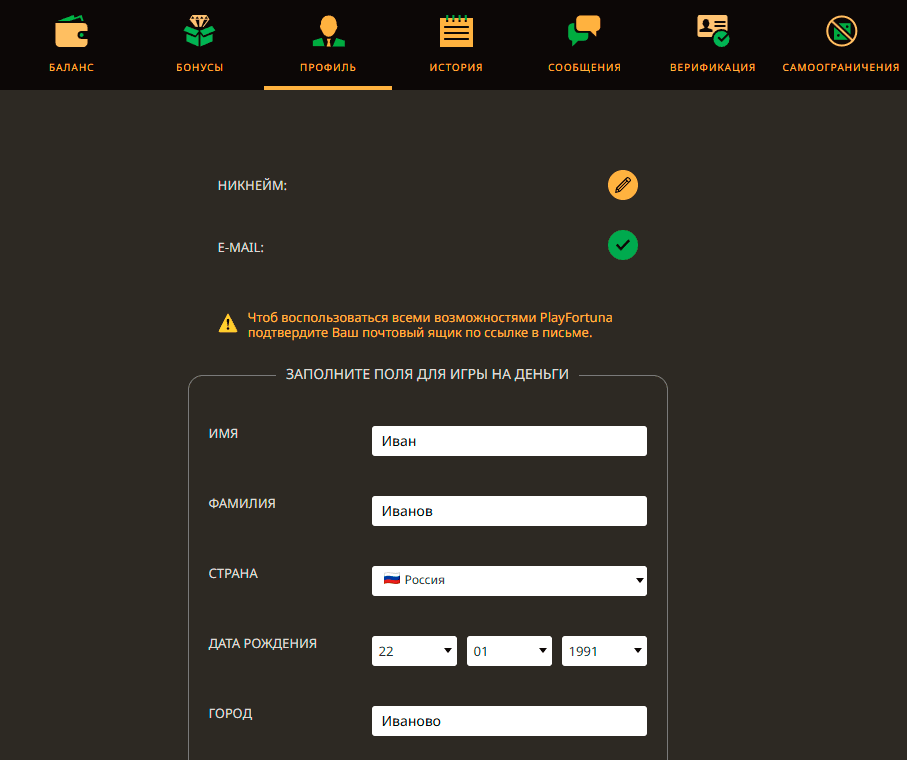Image resolution: width=907 pixels, height=760 pixels.
Task: Open ИСТОРИЯ via the notepad icon
Action: tap(456, 29)
